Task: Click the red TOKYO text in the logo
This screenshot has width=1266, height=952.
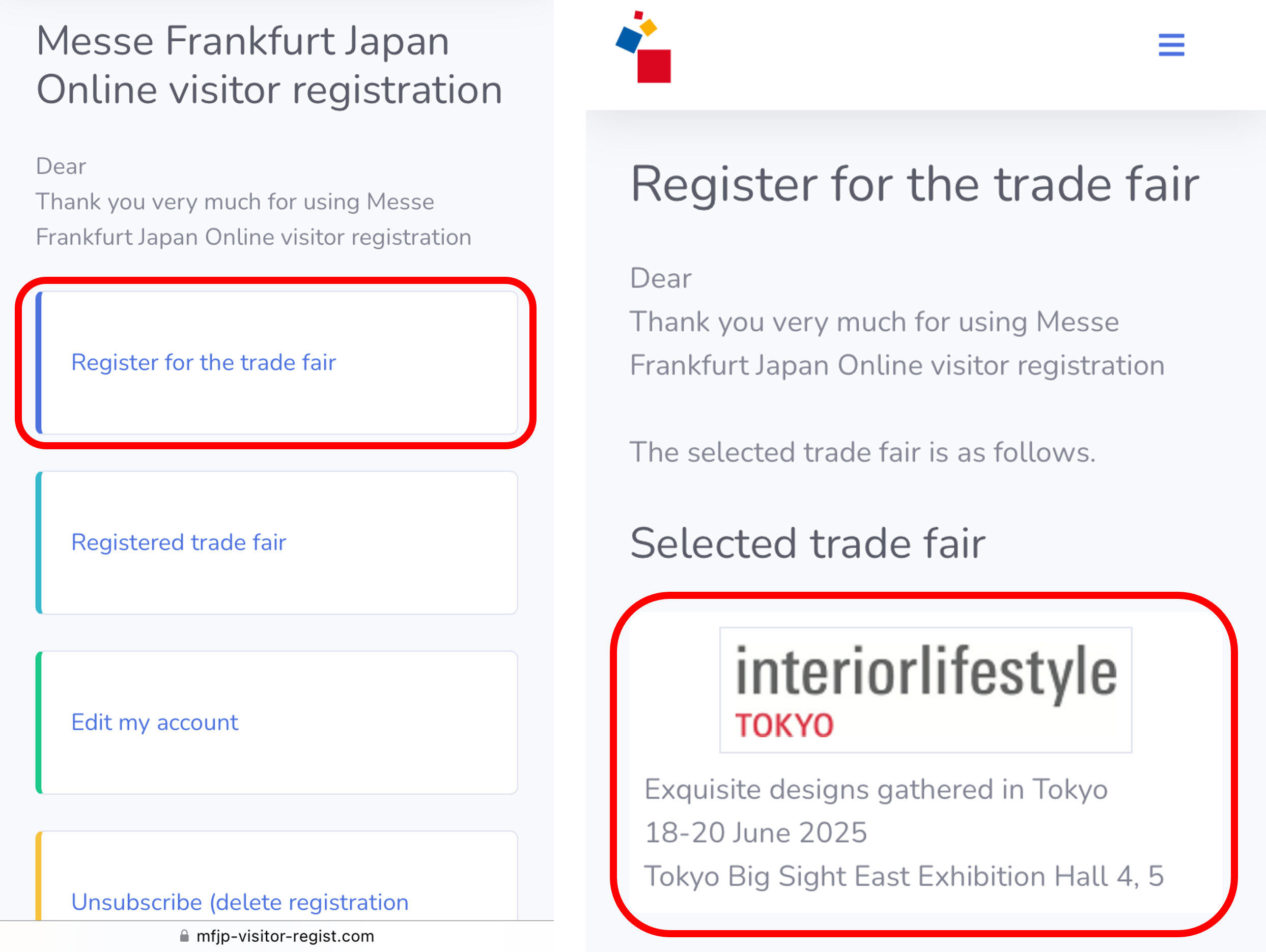Action: point(784,726)
